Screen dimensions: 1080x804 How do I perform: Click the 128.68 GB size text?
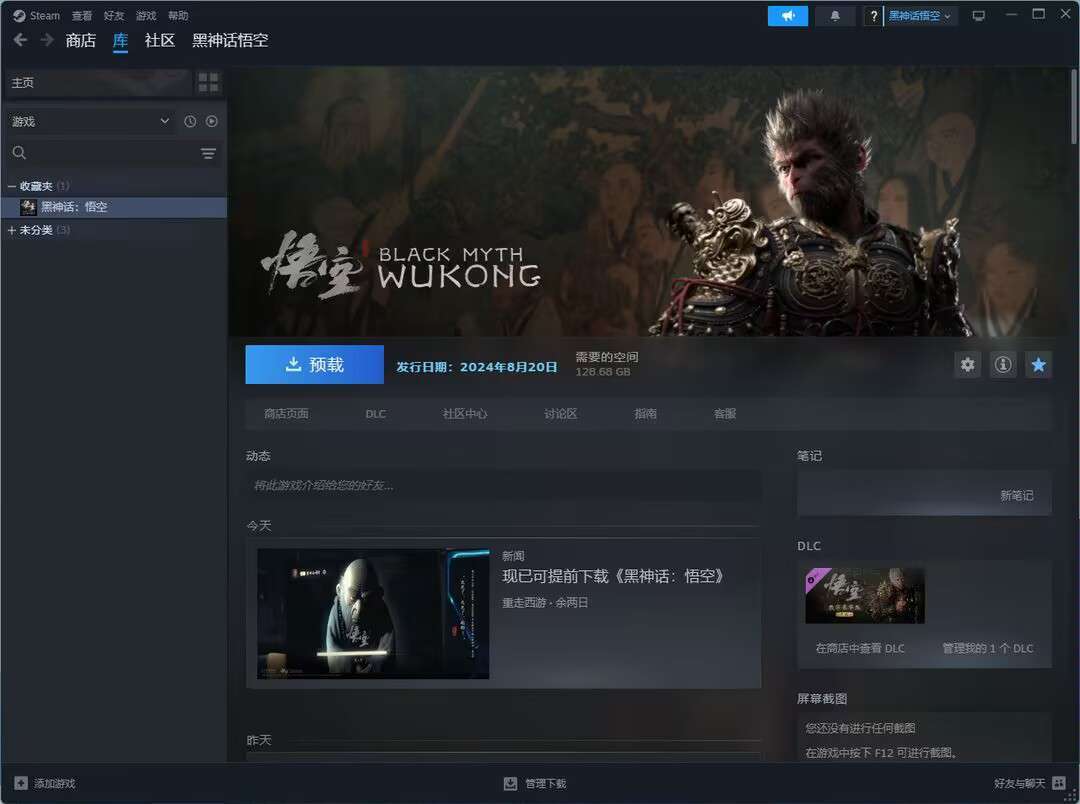(603, 372)
